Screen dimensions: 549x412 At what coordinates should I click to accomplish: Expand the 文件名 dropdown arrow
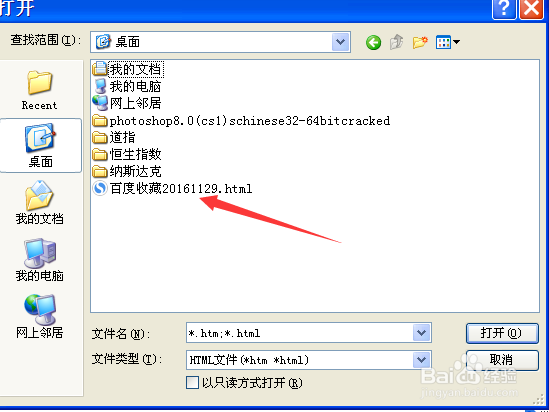422,333
